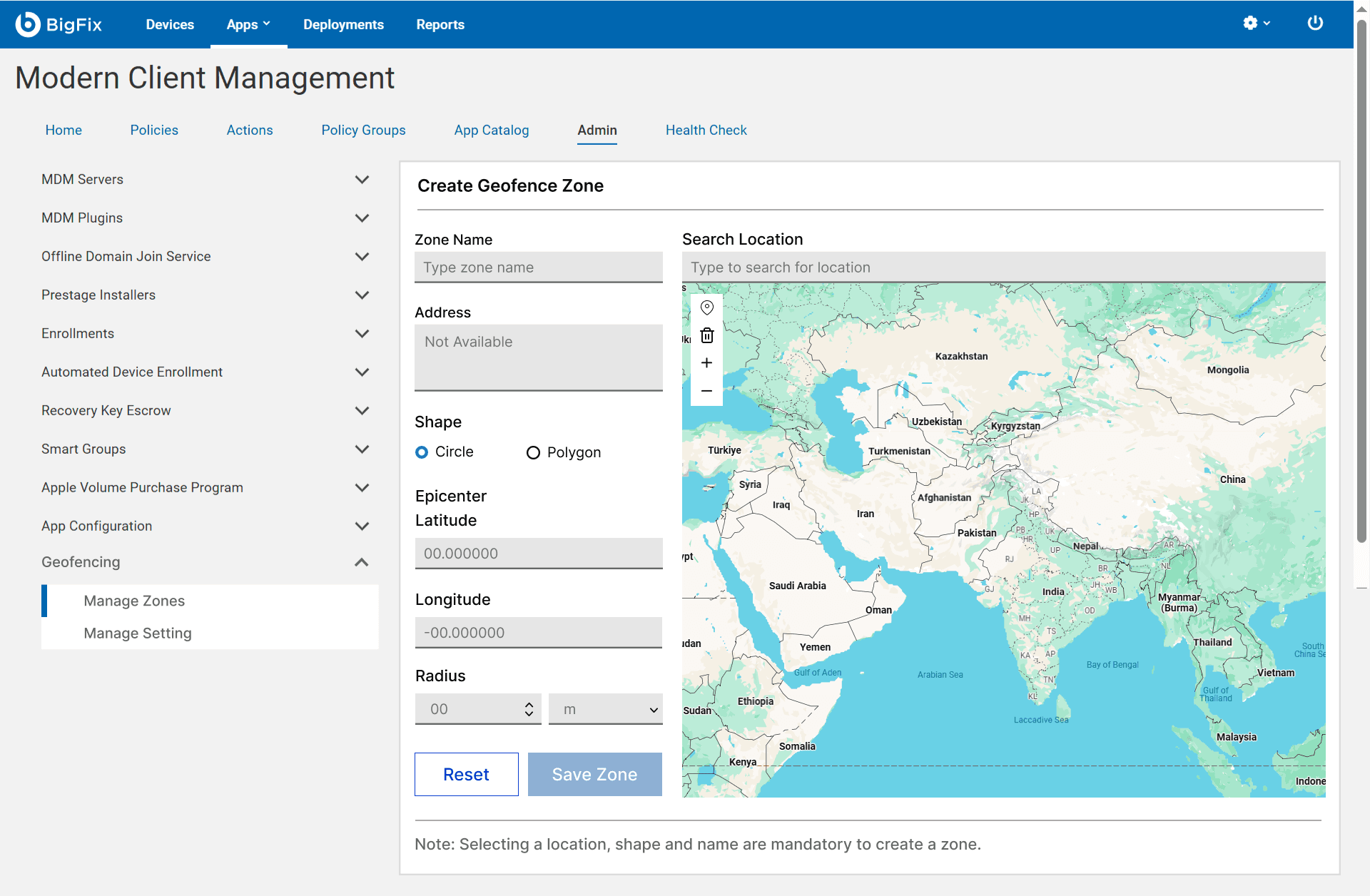The image size is (1370, 896).
Task: Click the Latitude input field
Action: pyautogui.click(x=539, y=554)
